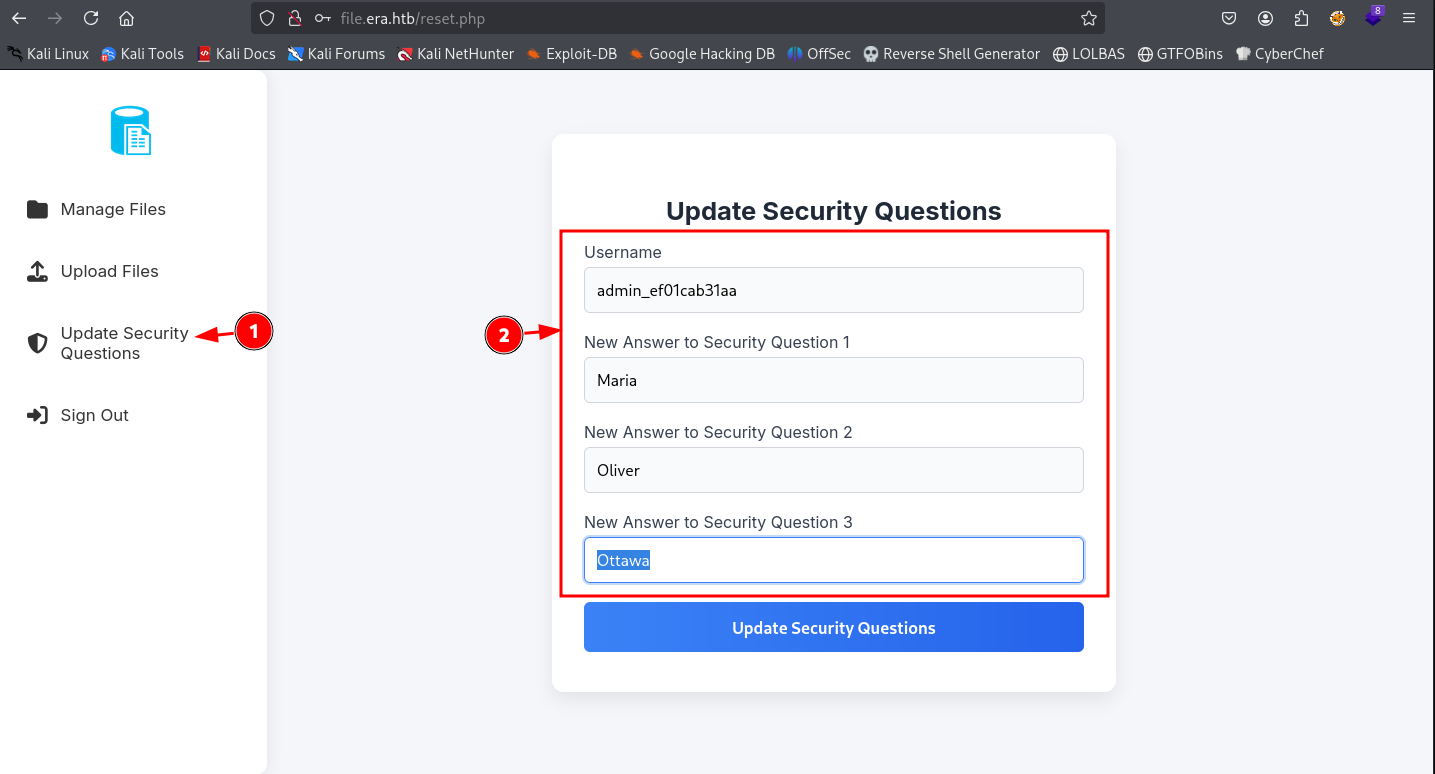Screen dimensions: 1435x774
Task: Open the Extensions puzzle-piece icon
Action: (x=1301, y=18)
